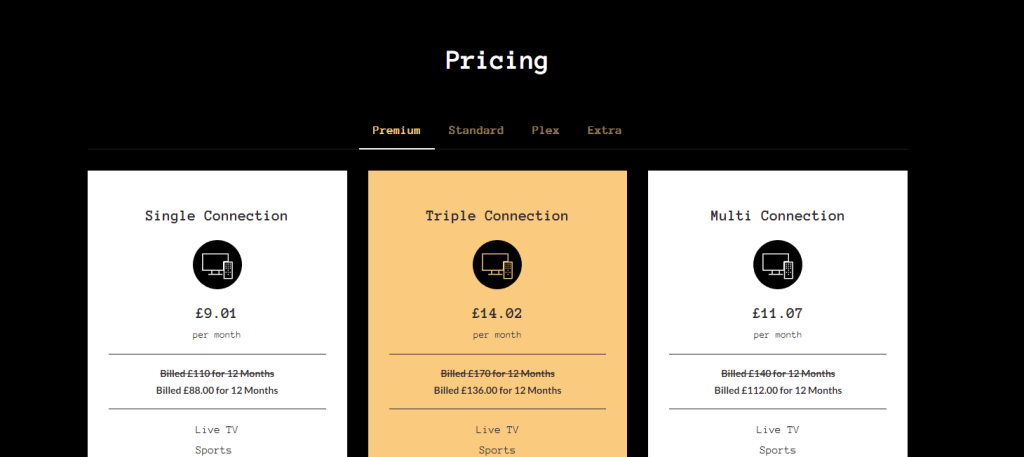The width and height of the screenshot is (1024, 457).
Task: Click the Single Connection plan title
Action: pos(216,216)
